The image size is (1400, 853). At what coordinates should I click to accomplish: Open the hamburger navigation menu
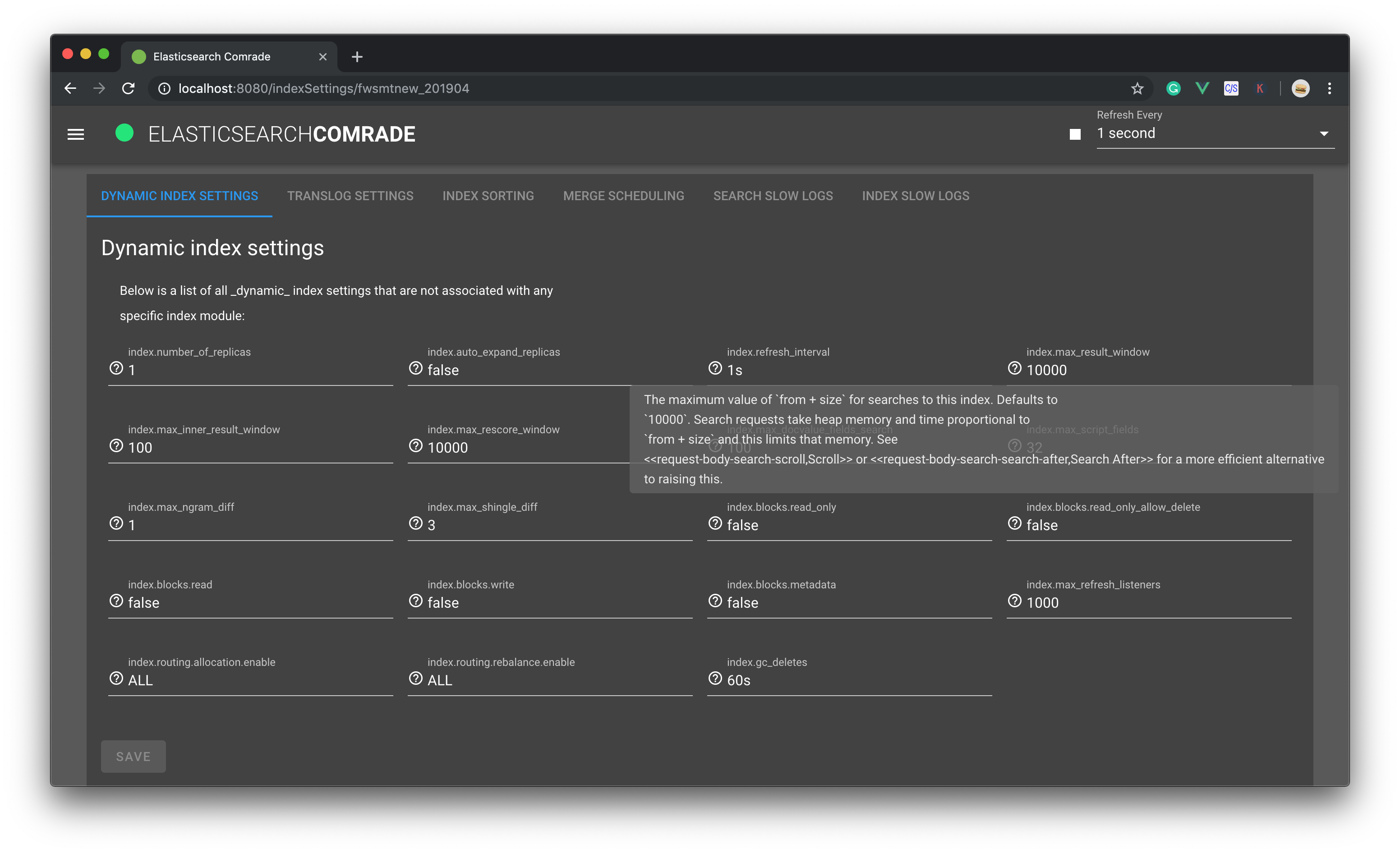click(76, 135)
